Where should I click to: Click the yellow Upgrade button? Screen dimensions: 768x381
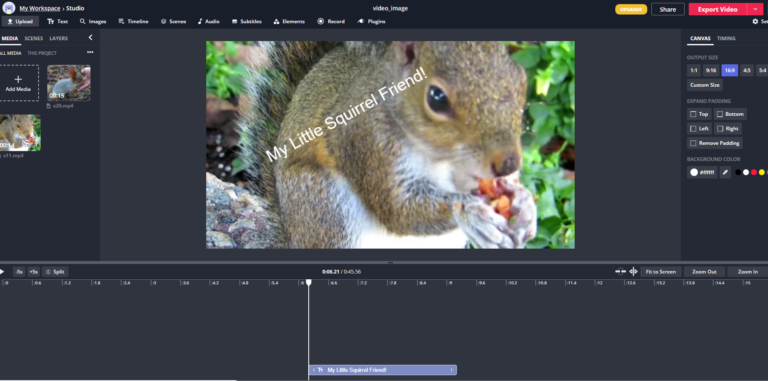631,9
